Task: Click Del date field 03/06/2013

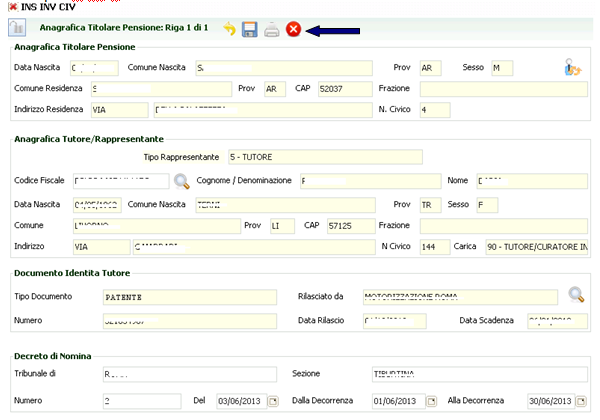Action: click(241, 401)
